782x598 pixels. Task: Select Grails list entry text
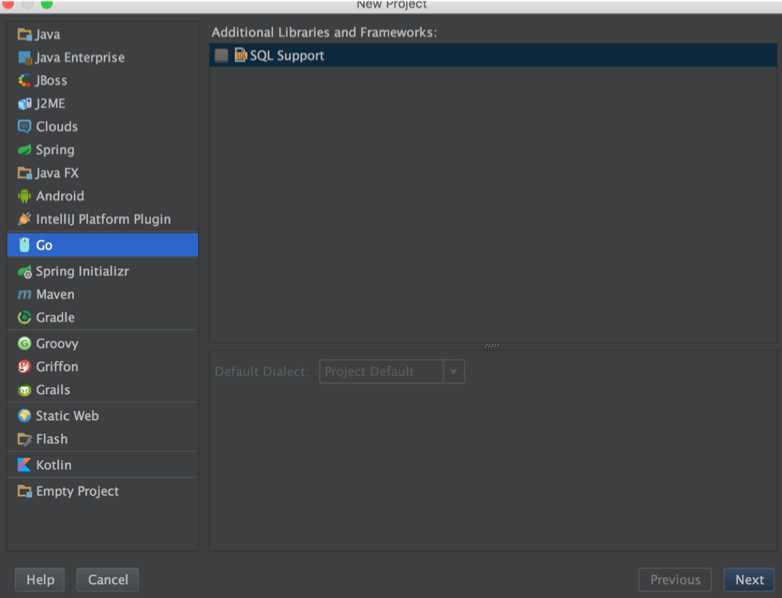53,390
